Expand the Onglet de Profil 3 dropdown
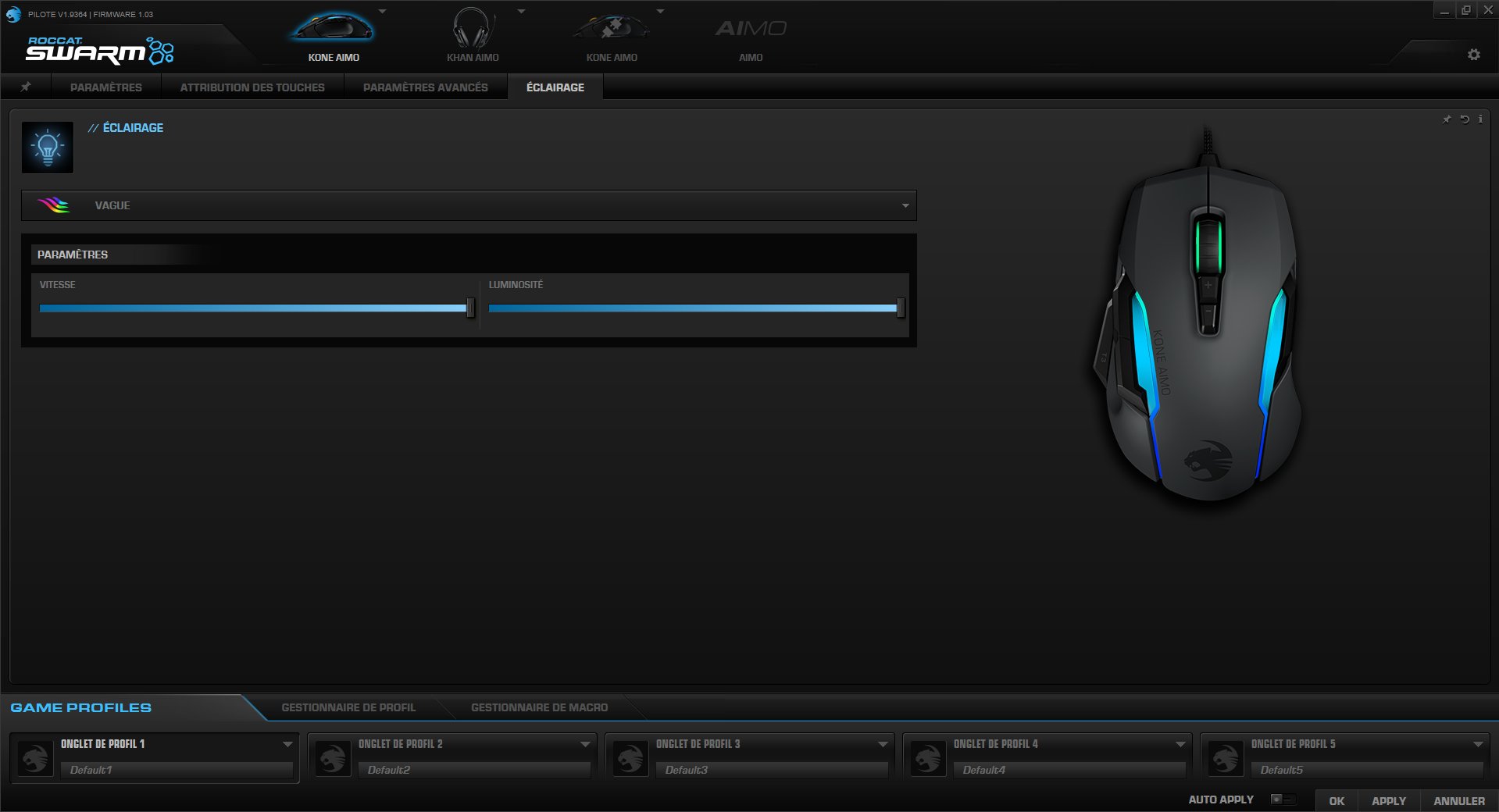The height and width of the screenshot is (812, 1499). pyautogui.click(x=882, y=744)
